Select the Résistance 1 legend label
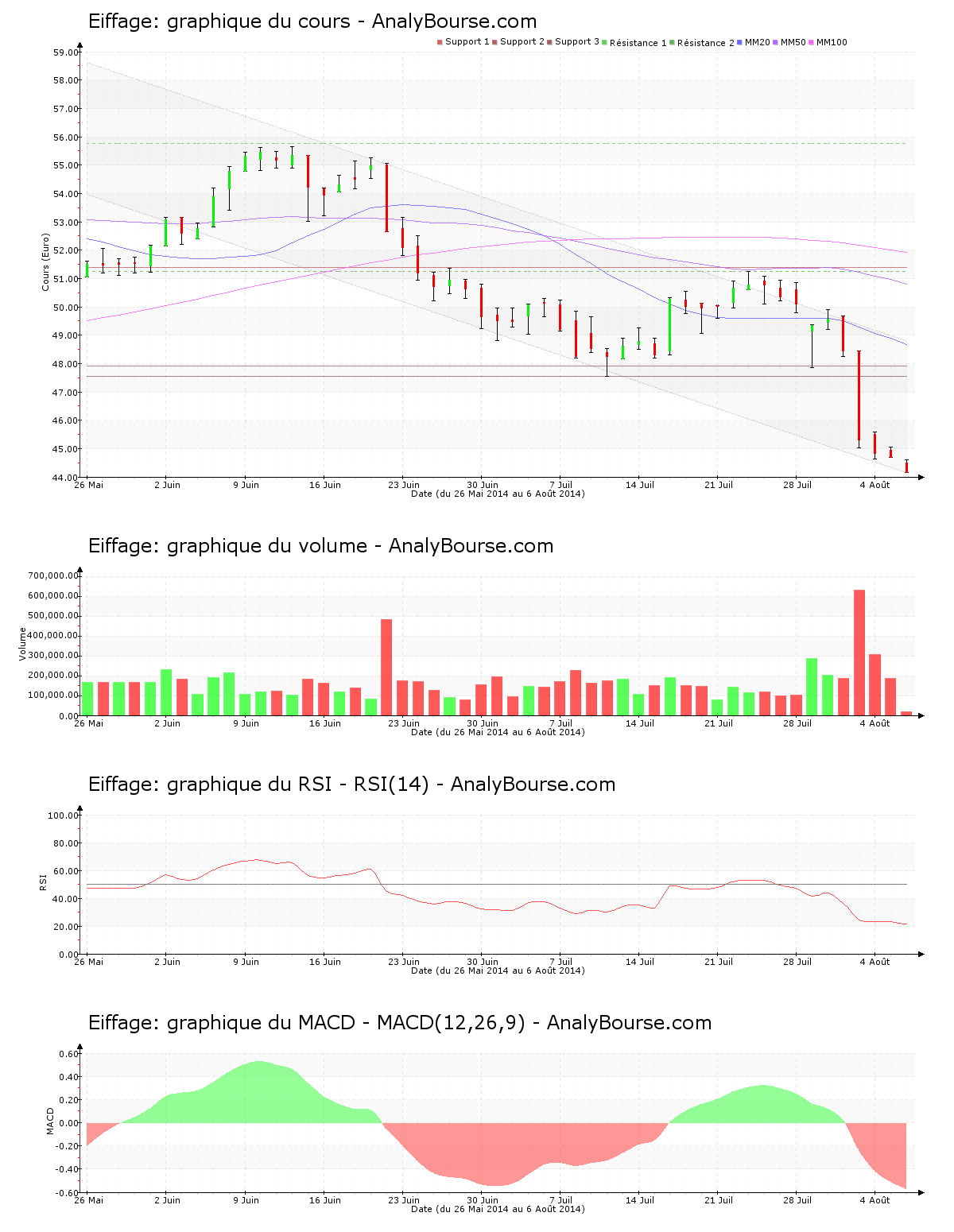 point(638,42)
